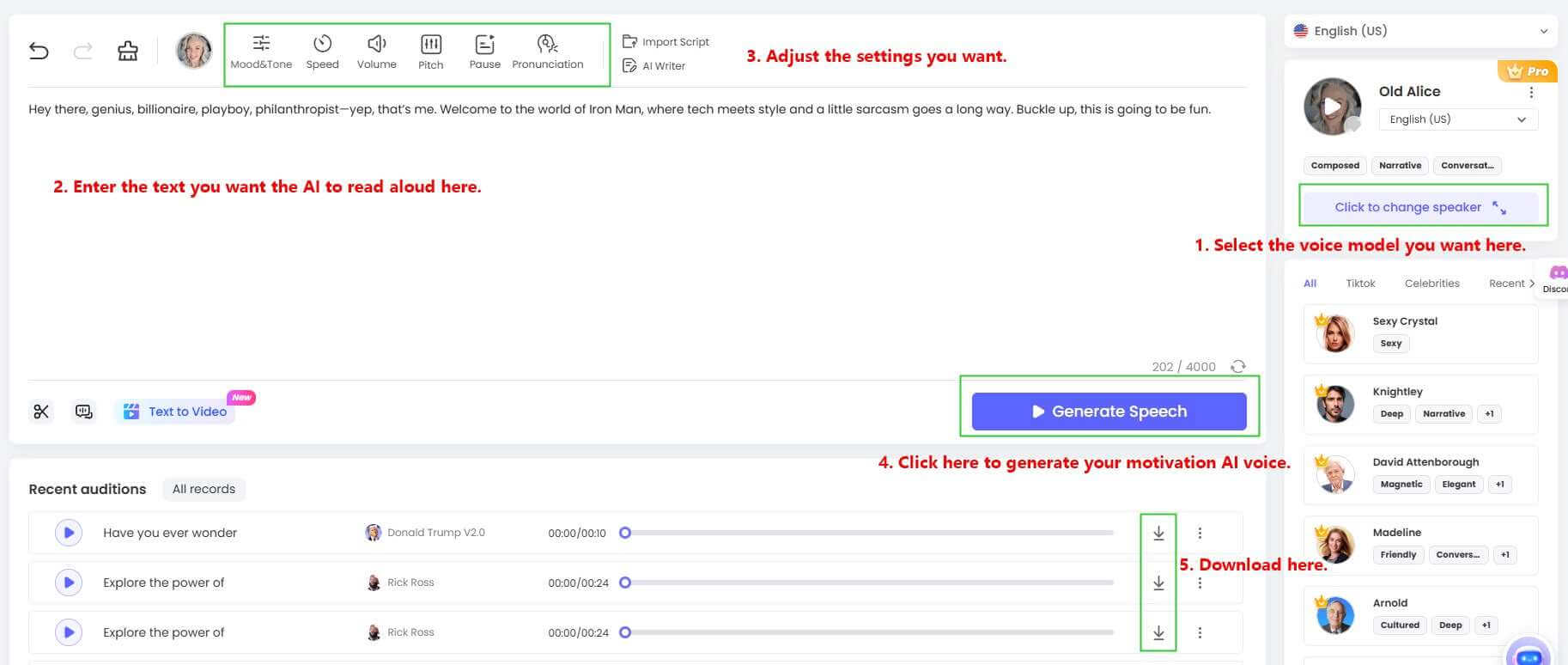
Task: Open the Mood&Tone settings
Action: click(261, 52)
